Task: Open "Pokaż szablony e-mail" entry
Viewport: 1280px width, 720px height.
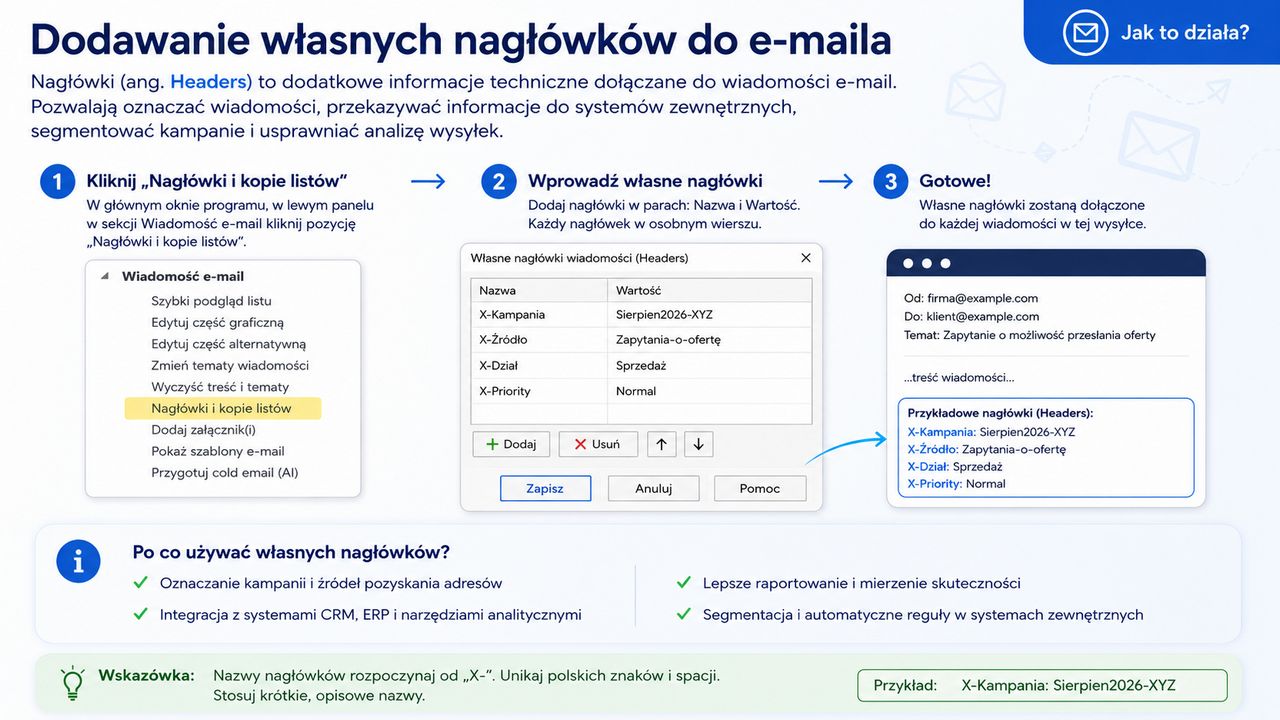Action: click(218, 451)
